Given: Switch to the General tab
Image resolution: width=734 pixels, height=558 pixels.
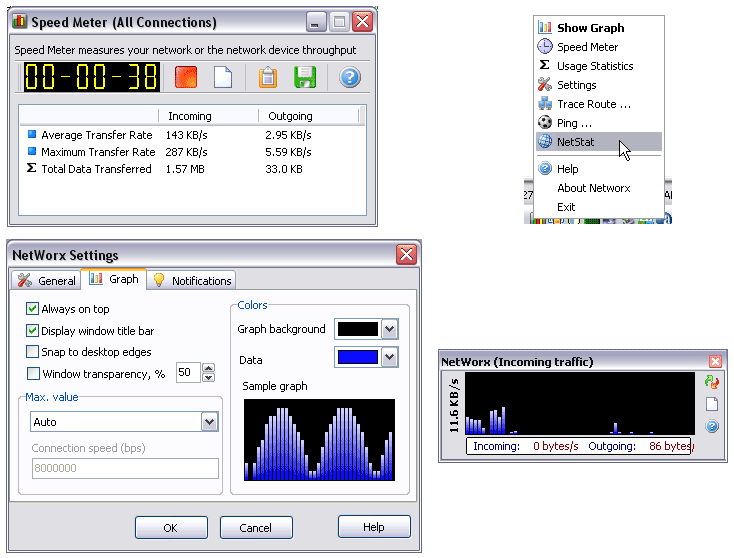Looking at the screenshot, I should click(46, 280).
